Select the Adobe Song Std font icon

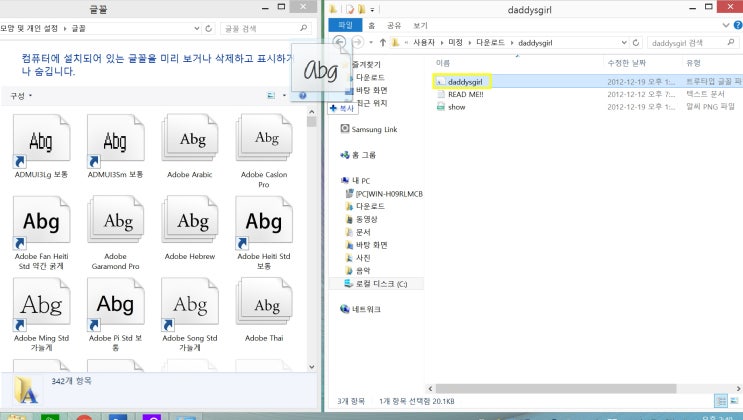(190, 305)
